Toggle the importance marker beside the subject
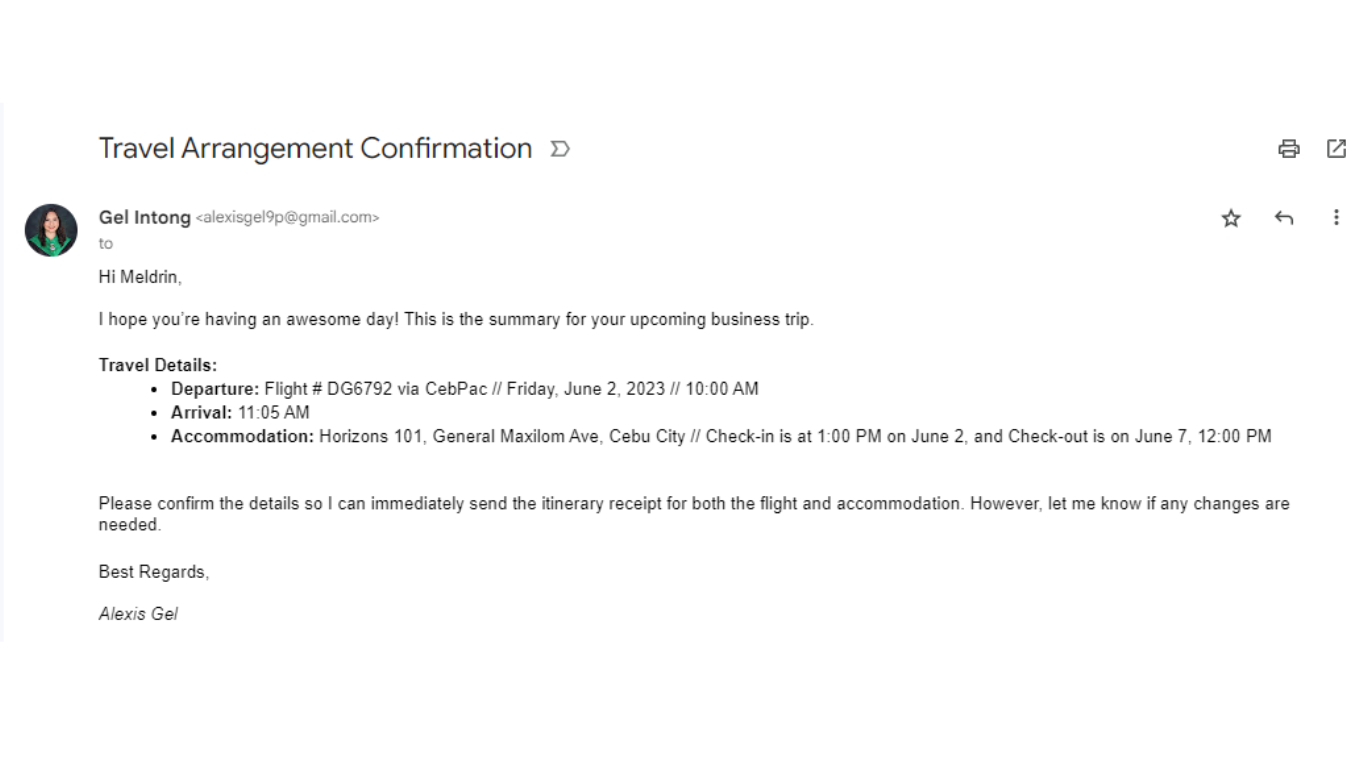Viewport: 1366px width, 768px height. click(560, 149)
